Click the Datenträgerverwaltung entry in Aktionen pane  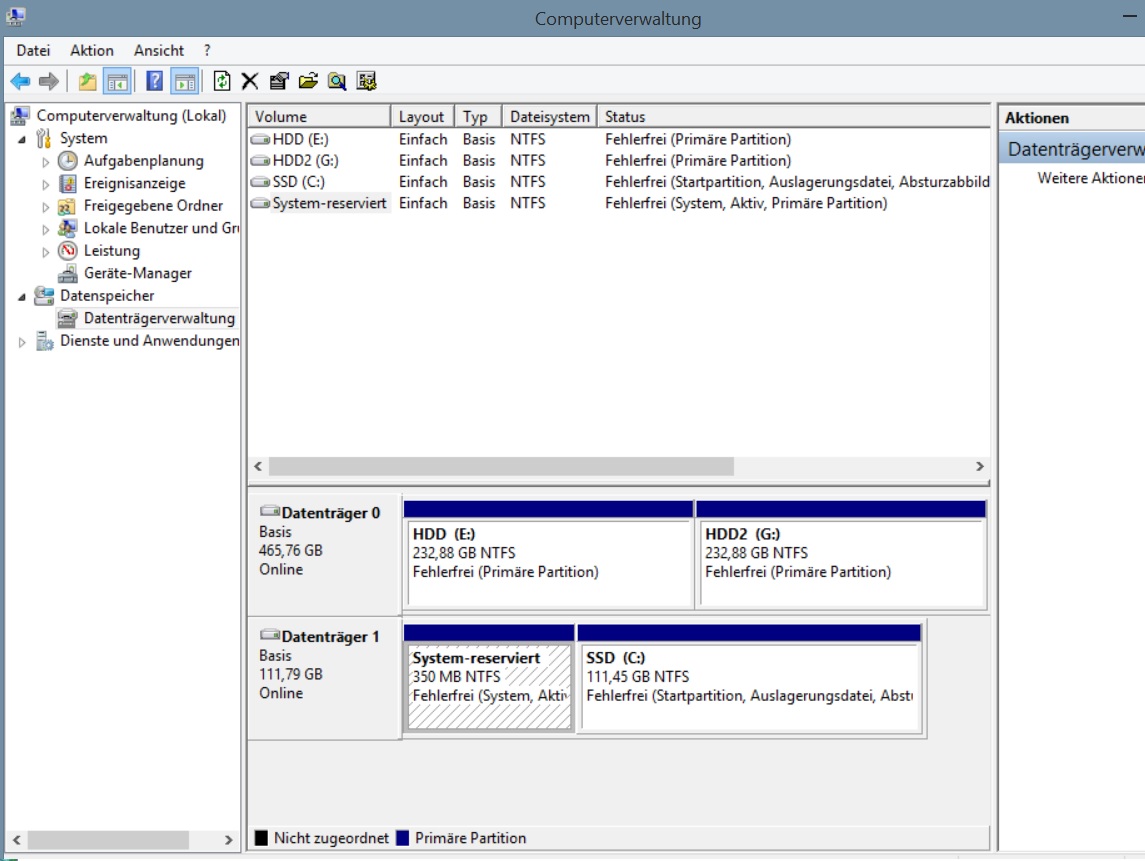click(1071, 149)
